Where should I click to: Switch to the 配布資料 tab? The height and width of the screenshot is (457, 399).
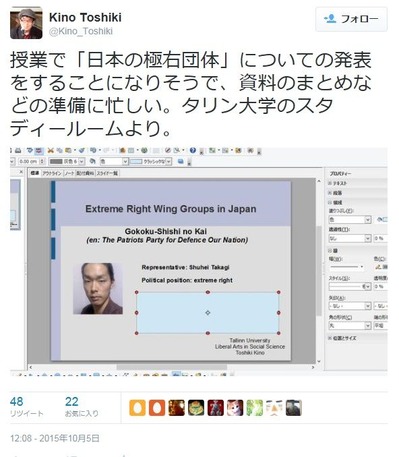[85, 173]
